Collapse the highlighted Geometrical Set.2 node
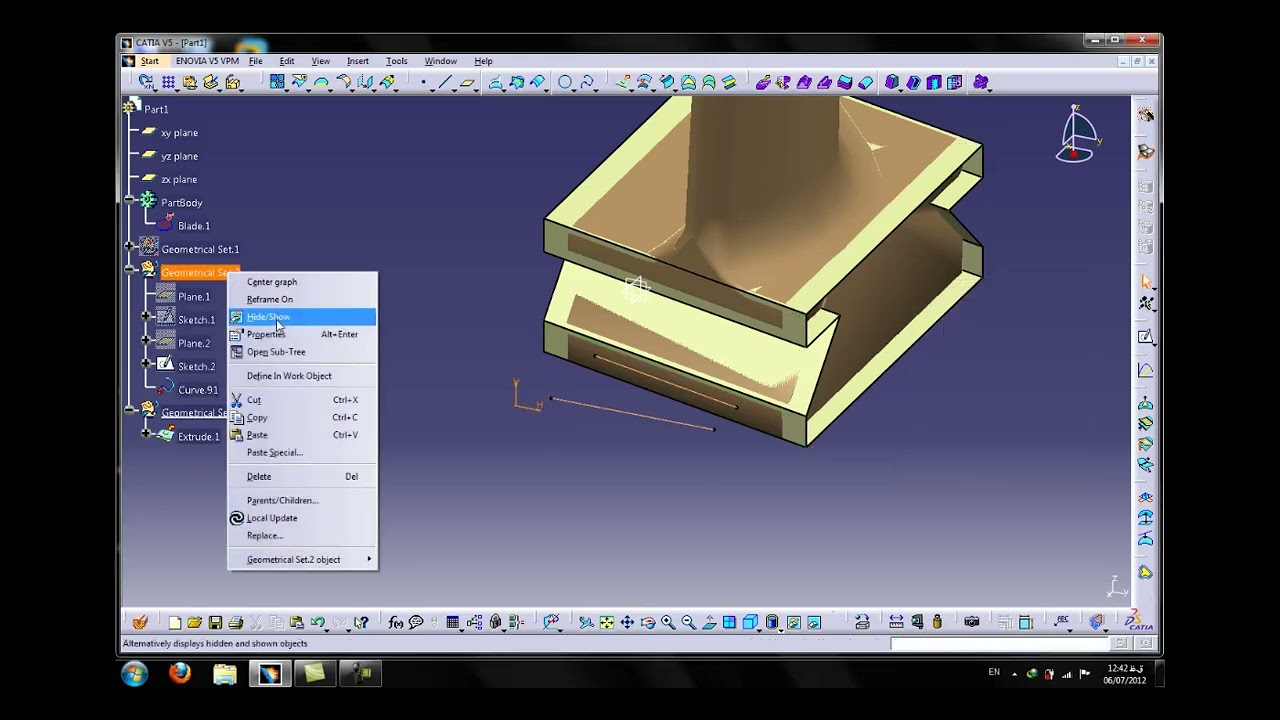This screenshot has width=1280, height=720. (129, 269)
